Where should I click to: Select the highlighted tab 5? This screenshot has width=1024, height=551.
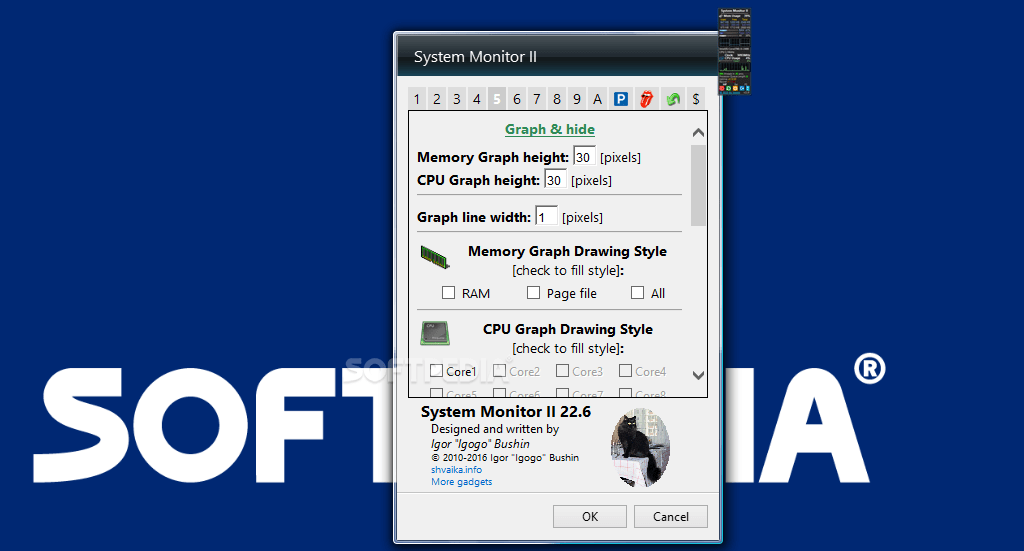(496, 99)
